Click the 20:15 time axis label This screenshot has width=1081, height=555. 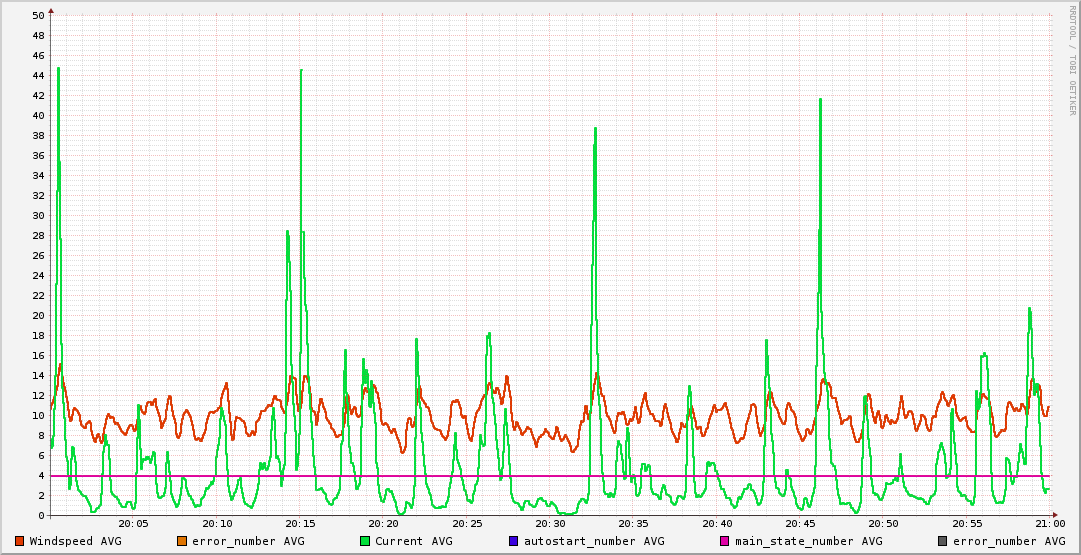[300, 523]
